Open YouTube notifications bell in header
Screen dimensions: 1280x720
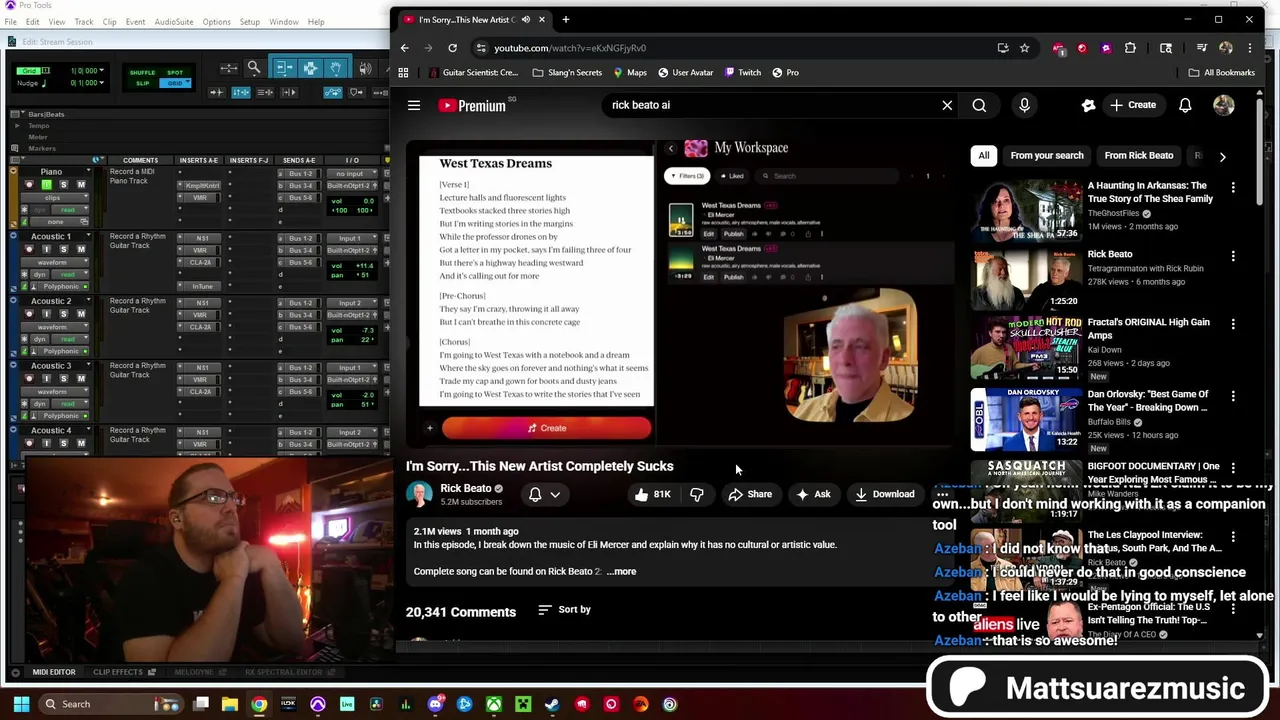(1185, 105)
